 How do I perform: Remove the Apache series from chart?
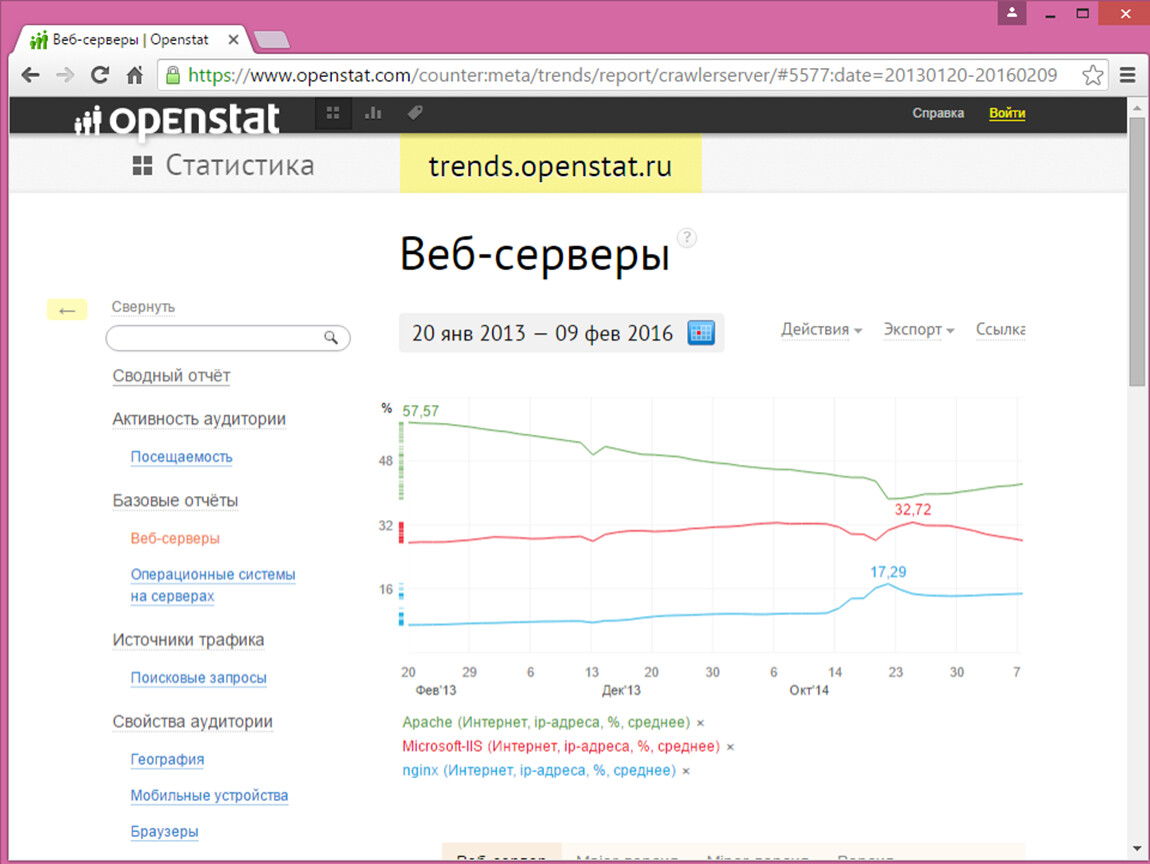click(x=700, y=723)
